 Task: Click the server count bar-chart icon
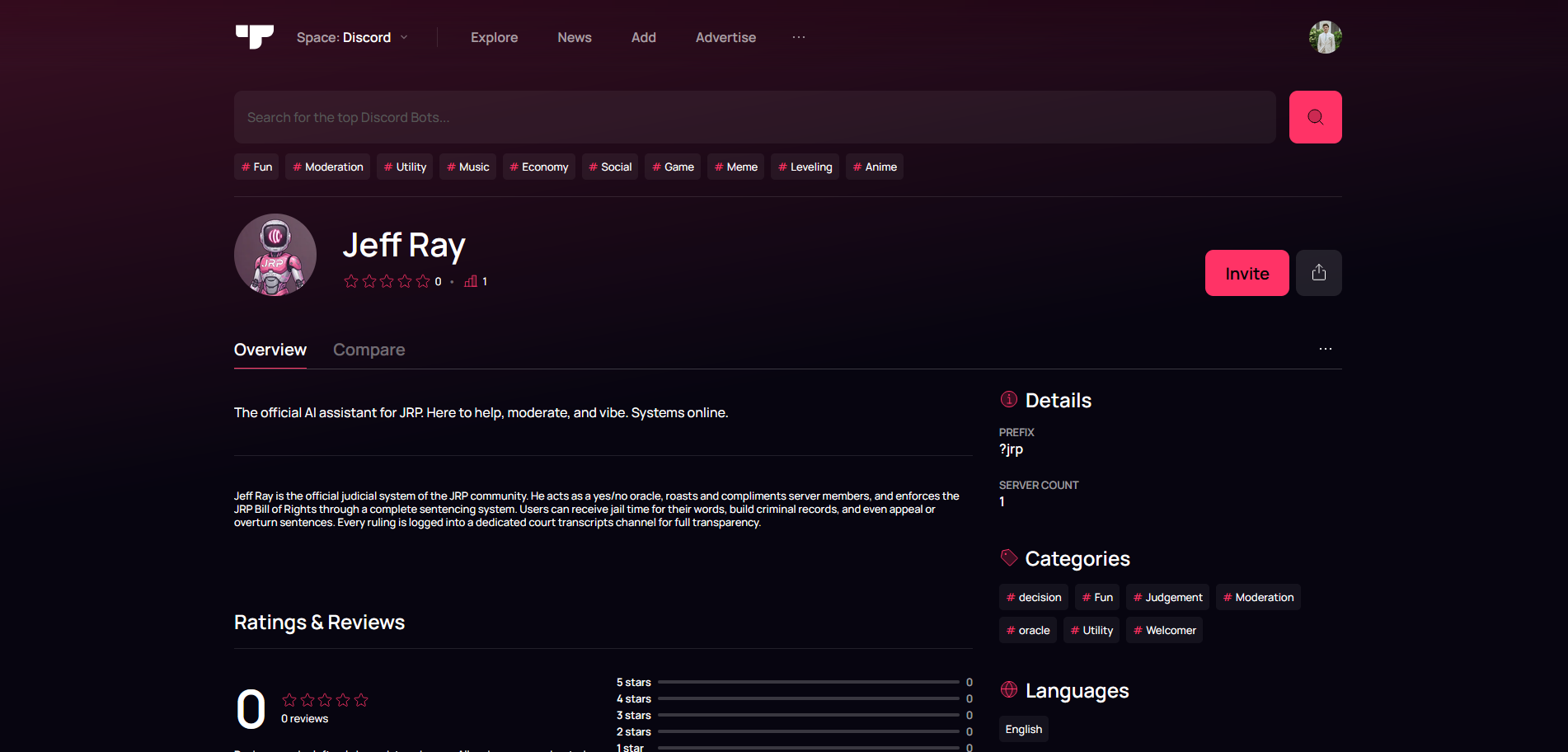click(x=471, y=281)
